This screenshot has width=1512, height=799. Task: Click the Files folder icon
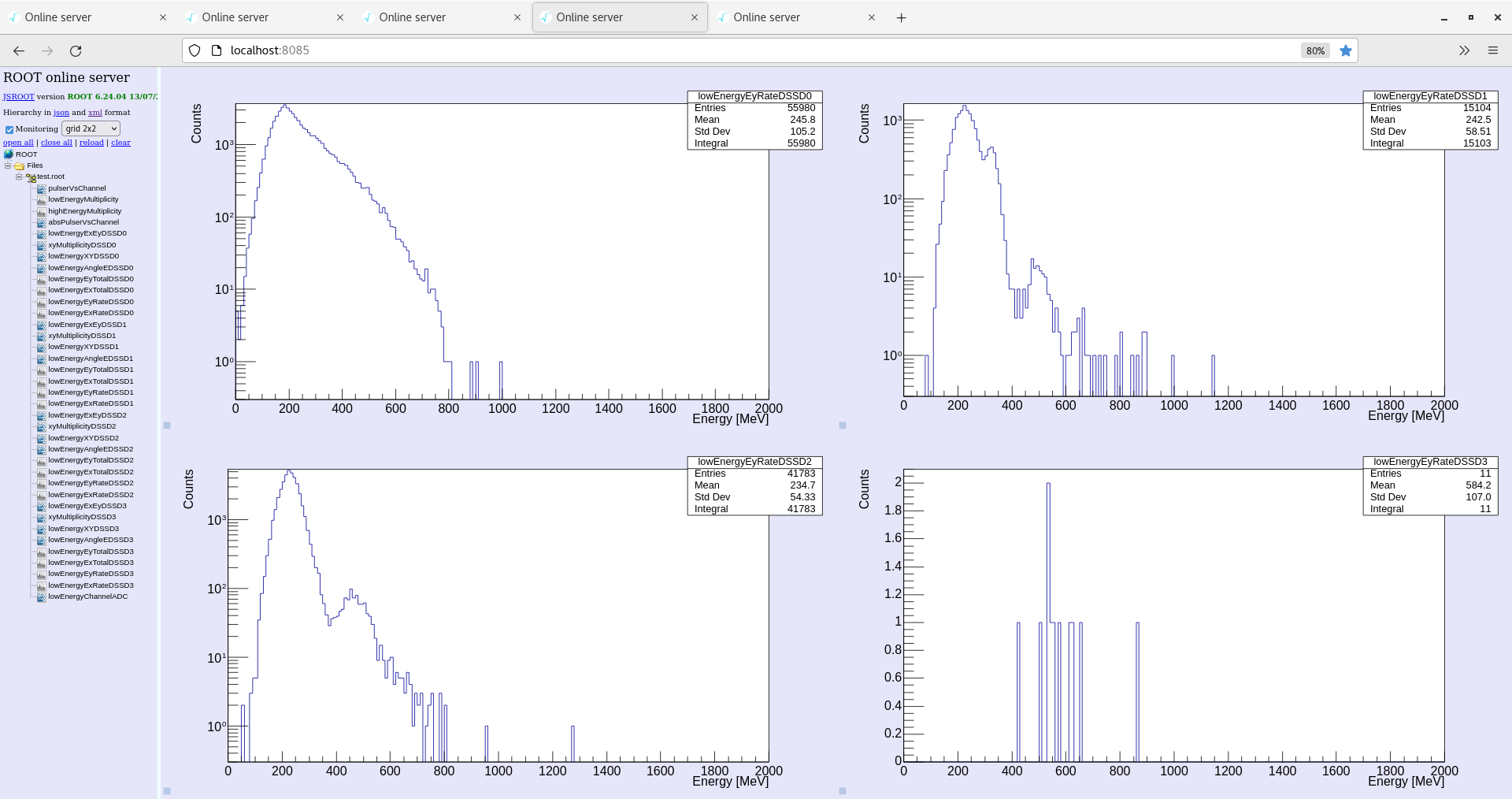[x=20, y=166]
